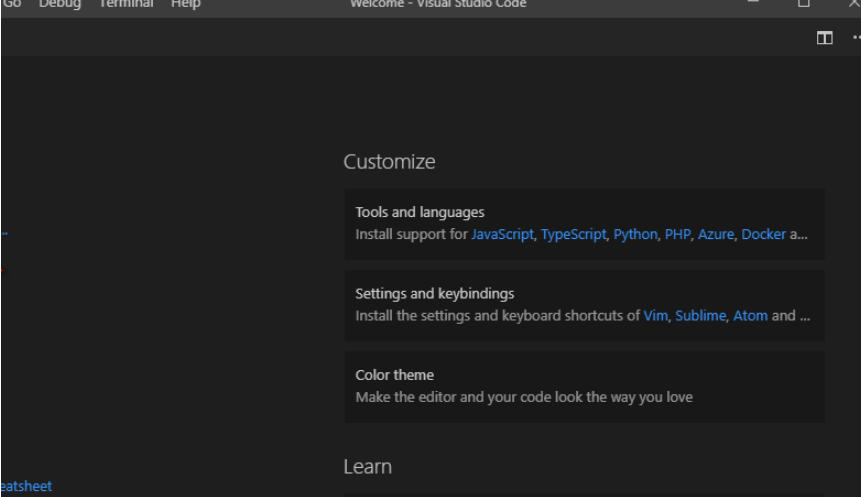This screenshot has width=861, height=497.
Task: Select the Python language link
Action: tap(635, 234)
